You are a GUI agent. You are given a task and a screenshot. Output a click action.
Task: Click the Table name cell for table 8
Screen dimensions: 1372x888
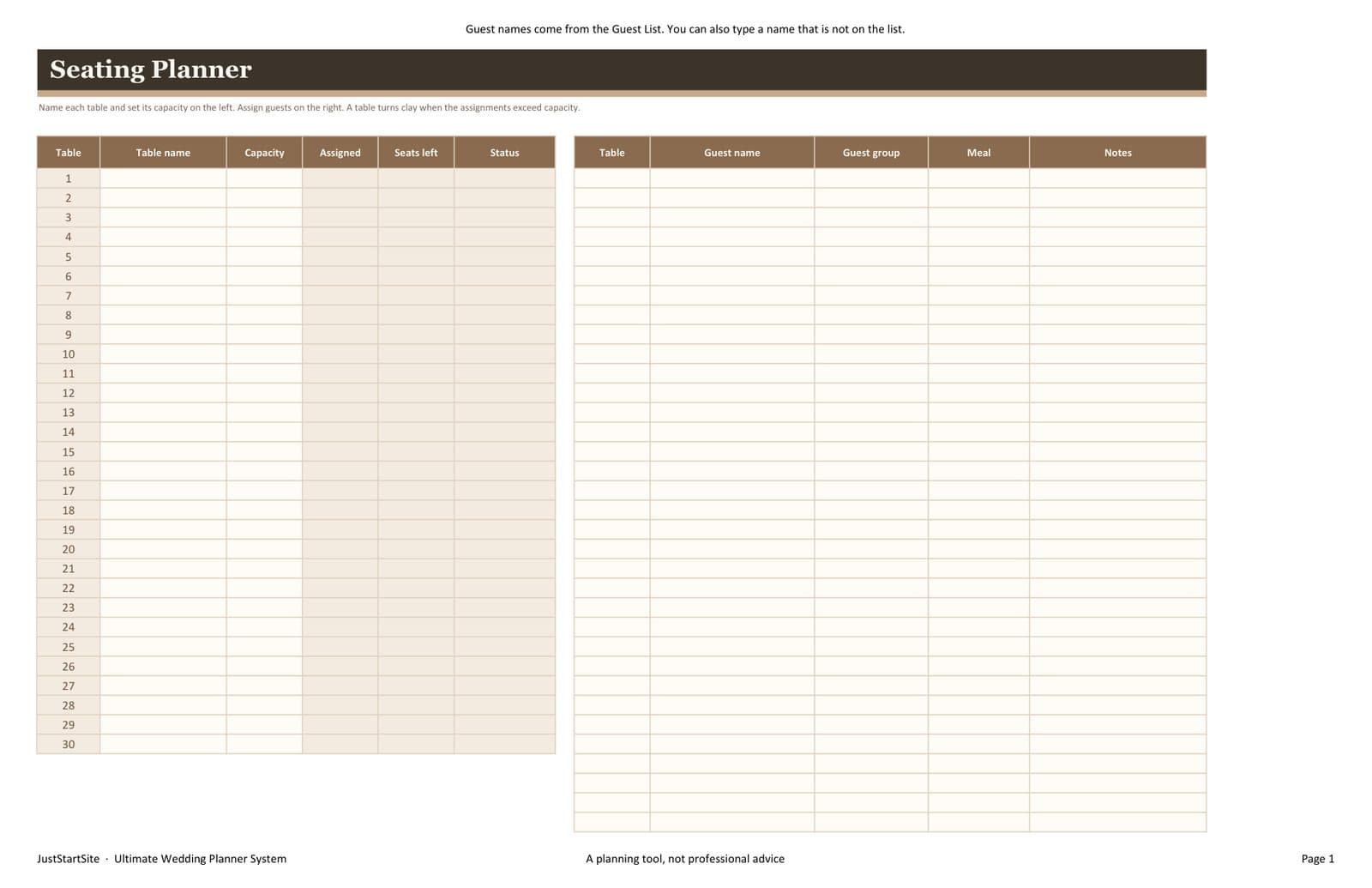point(163,315)
